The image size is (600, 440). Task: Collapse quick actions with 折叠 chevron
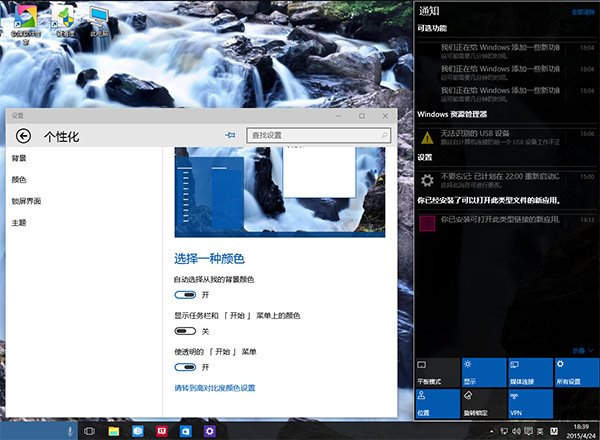click(x=587, y=349)
